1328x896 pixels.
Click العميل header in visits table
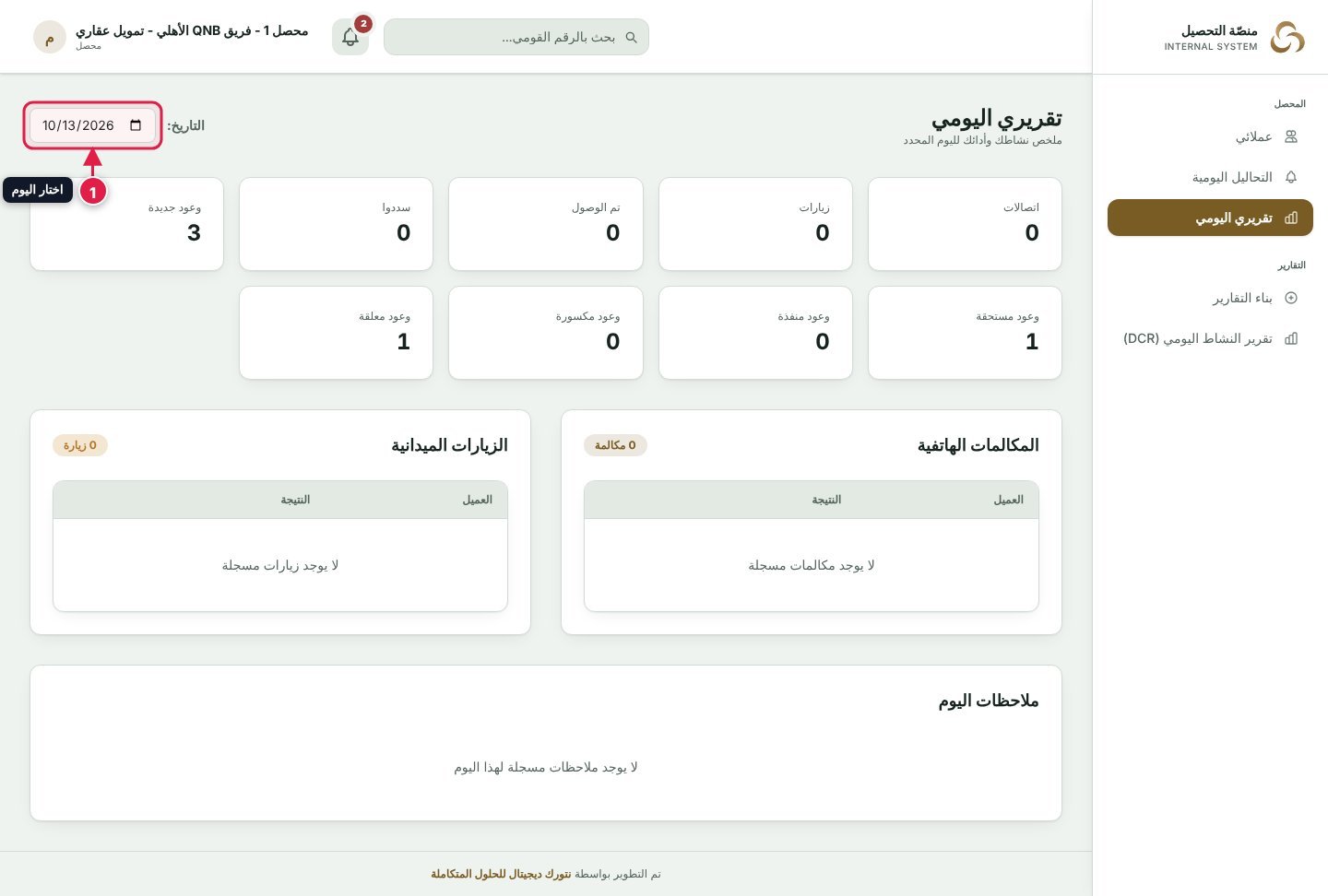click(x=478, y=500)
